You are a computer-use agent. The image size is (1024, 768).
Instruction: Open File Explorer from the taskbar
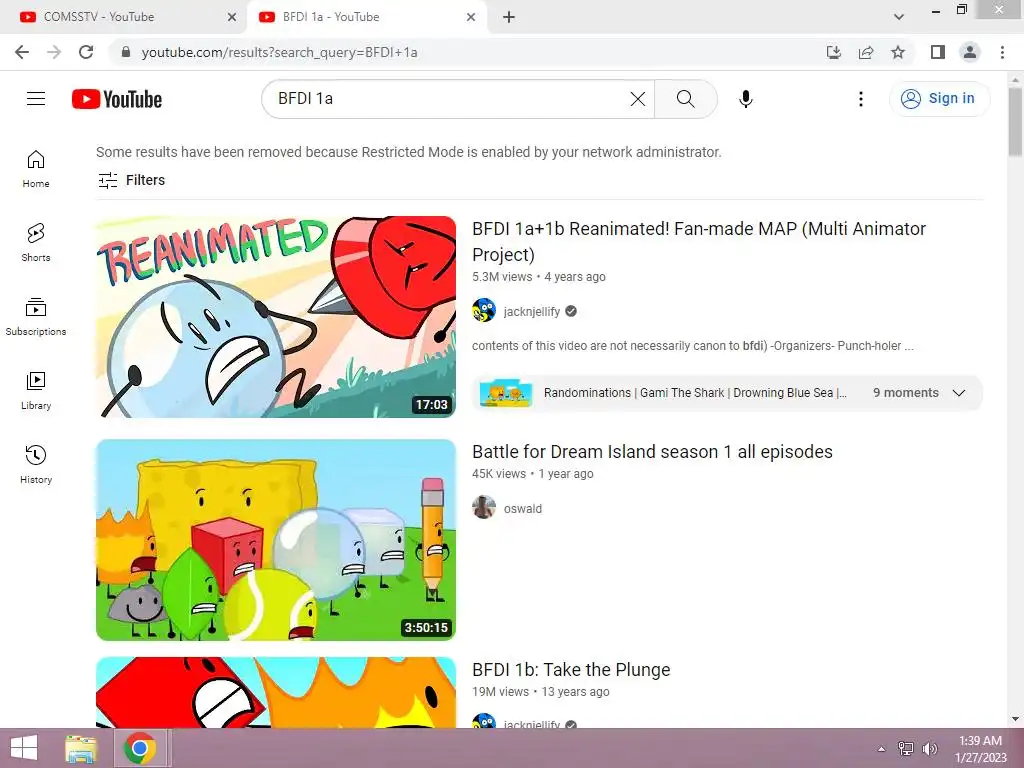point(81,748)
